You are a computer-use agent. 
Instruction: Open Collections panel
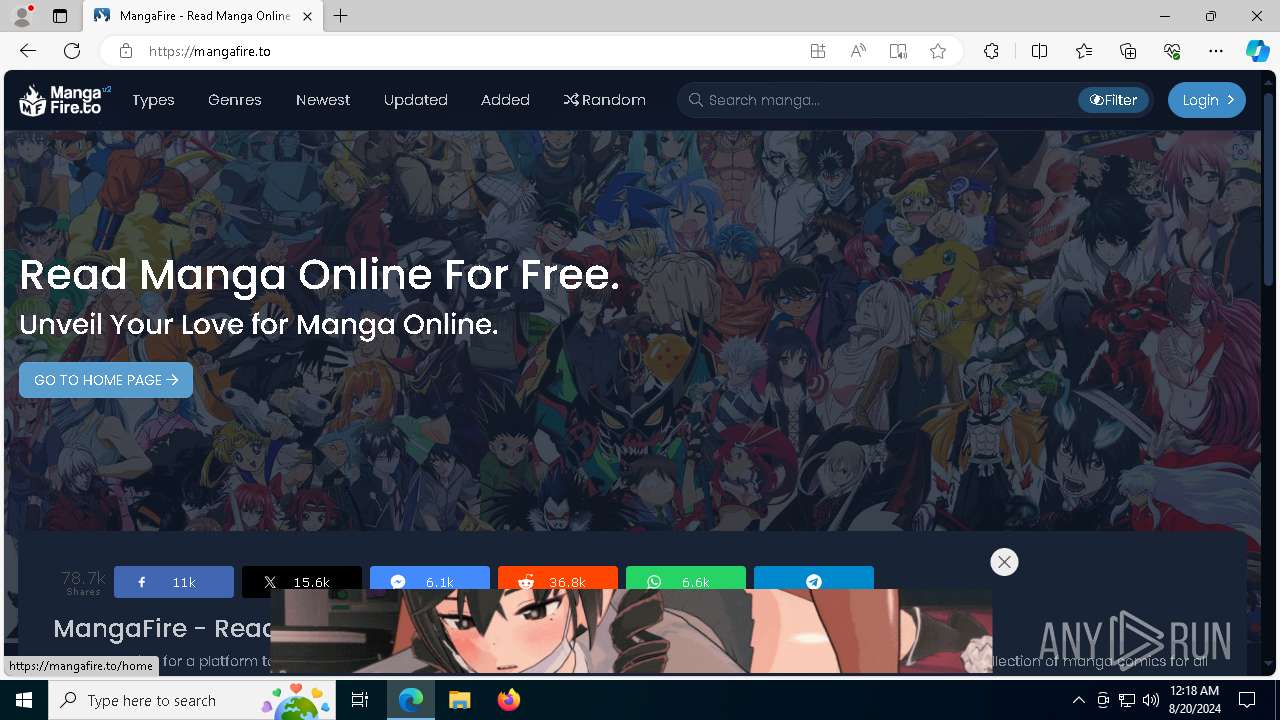[1128, 51]
